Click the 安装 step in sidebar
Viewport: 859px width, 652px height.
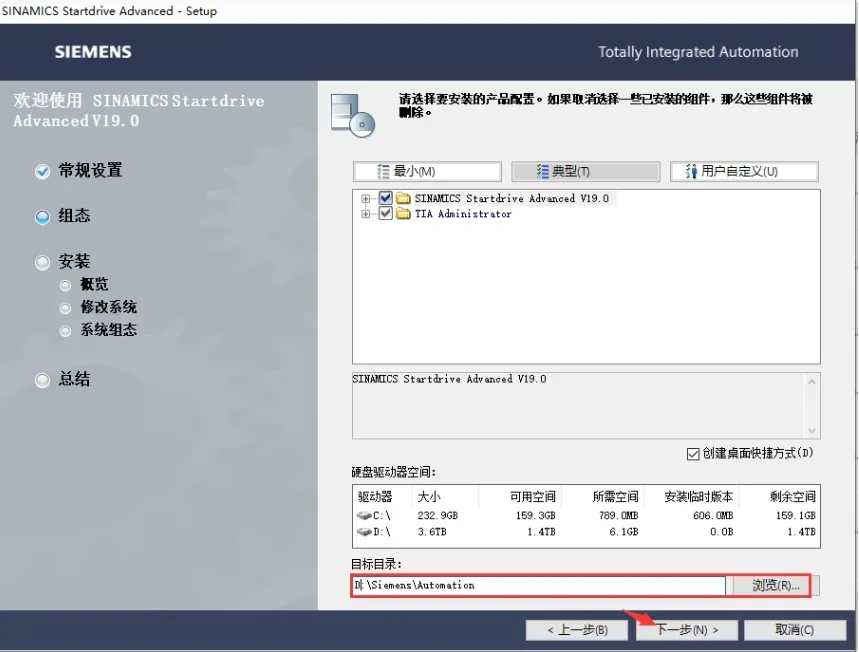[x=74, y=261]
